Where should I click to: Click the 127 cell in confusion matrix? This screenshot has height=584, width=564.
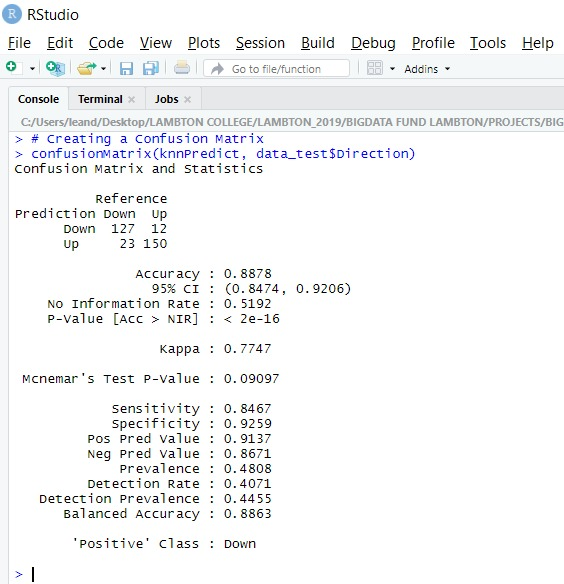(x=123, y=229)
